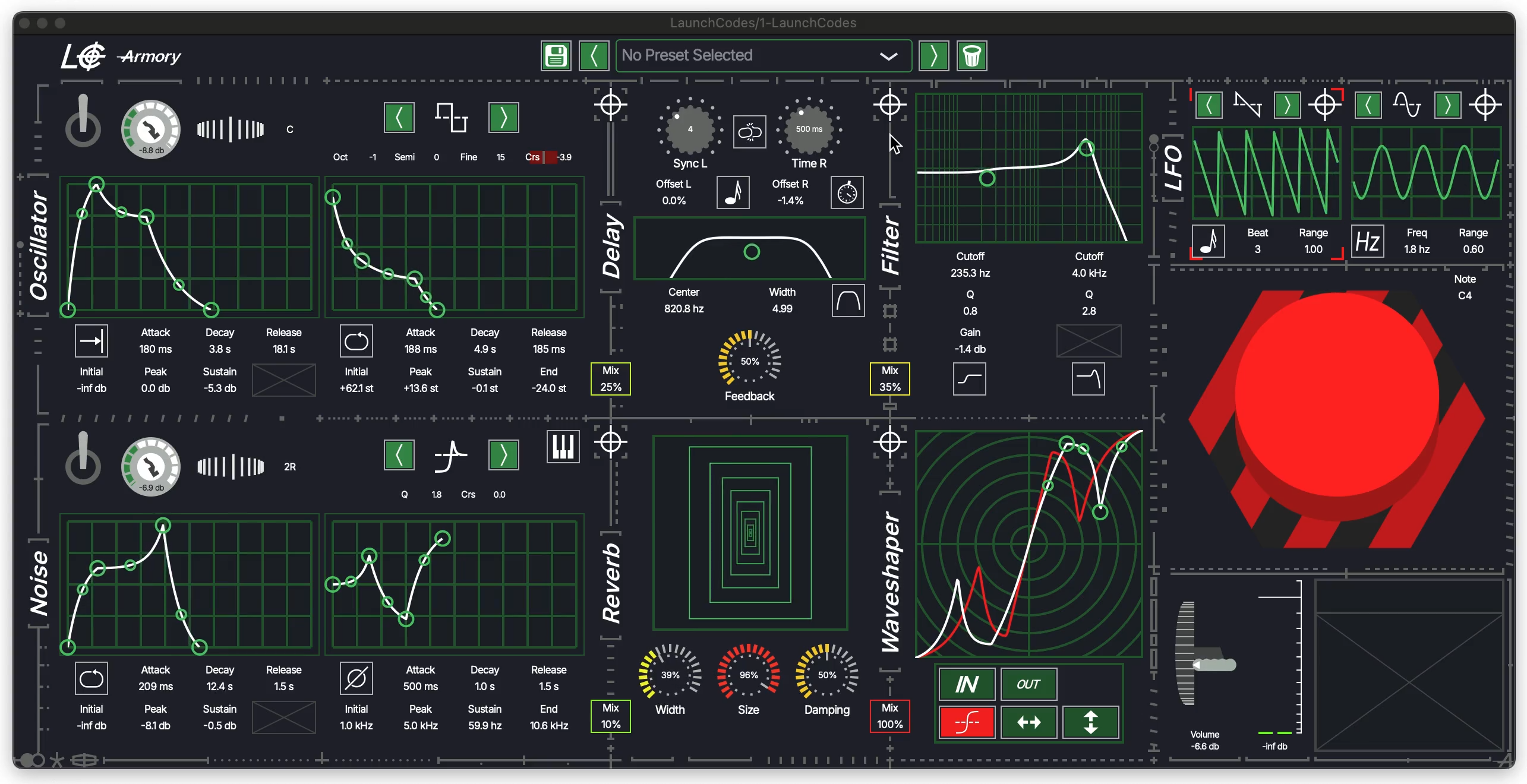Image resolution: width=1527 pixels, height=784 pixels.
Task: Select previous Noise filter type
Action: 399,455
